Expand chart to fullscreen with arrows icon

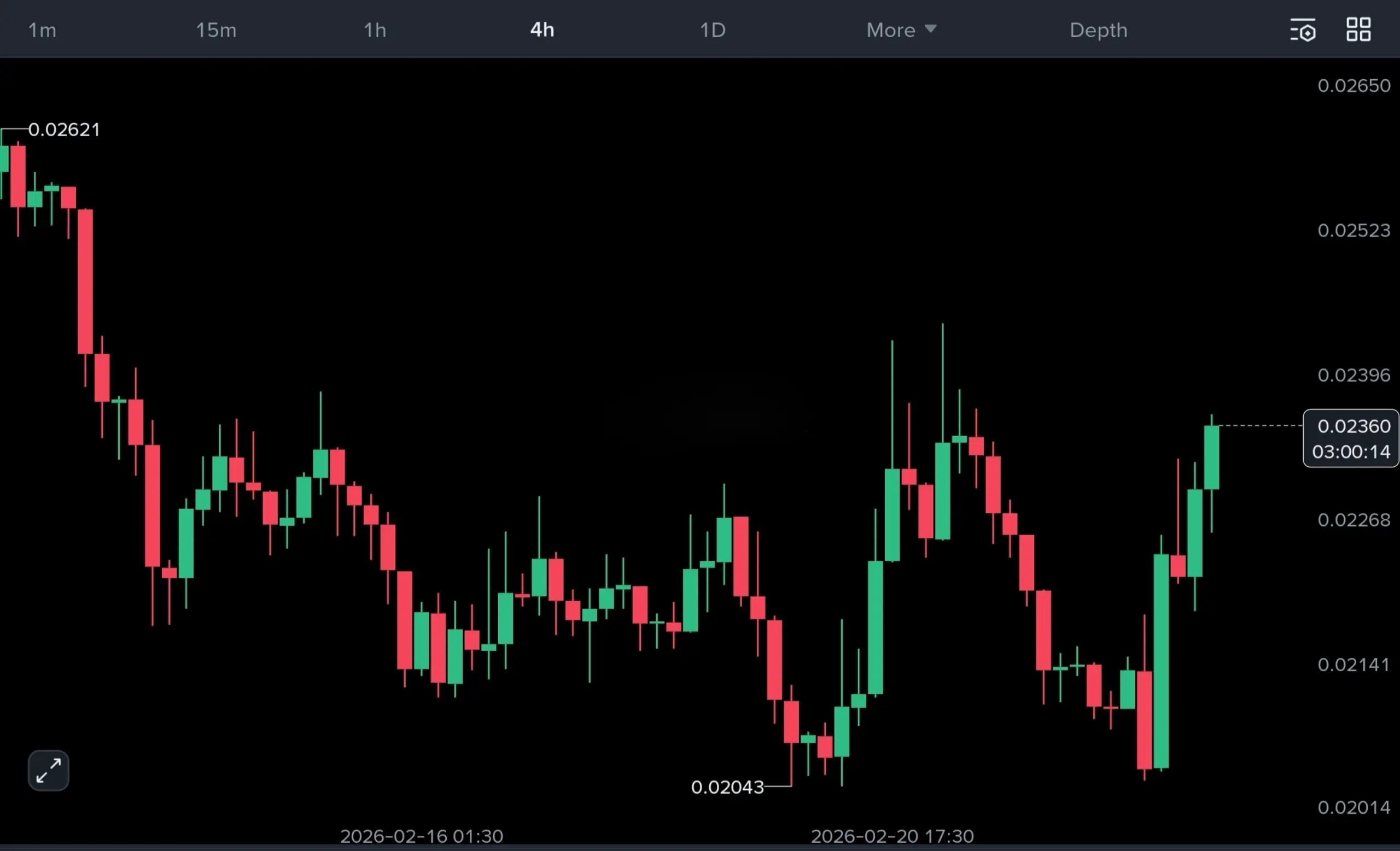tap(48, 771)
